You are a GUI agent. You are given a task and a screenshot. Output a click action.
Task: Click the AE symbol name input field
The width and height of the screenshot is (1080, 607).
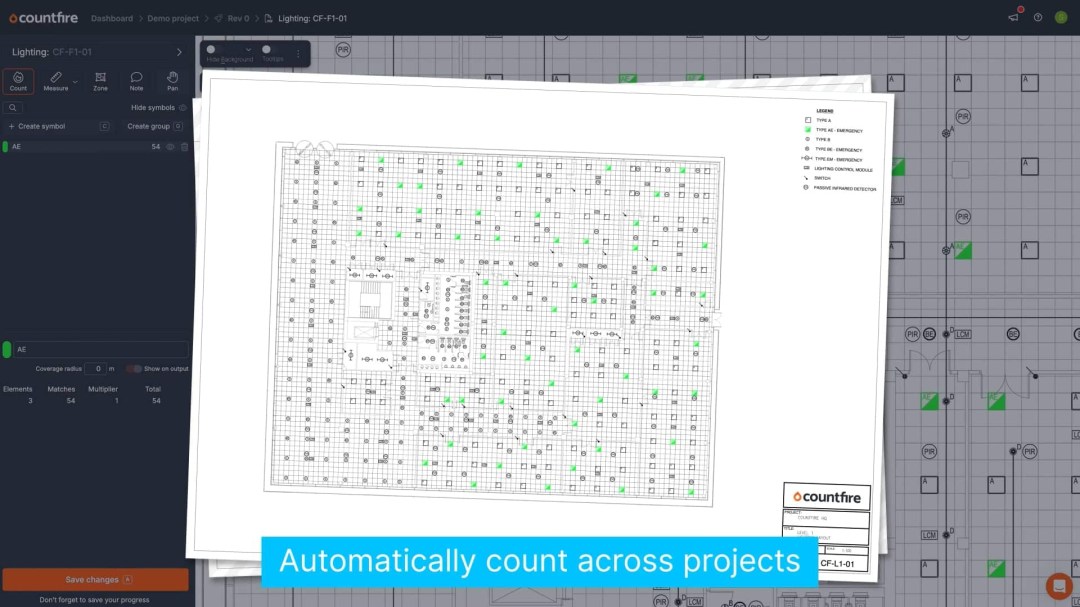coord(101,349)
